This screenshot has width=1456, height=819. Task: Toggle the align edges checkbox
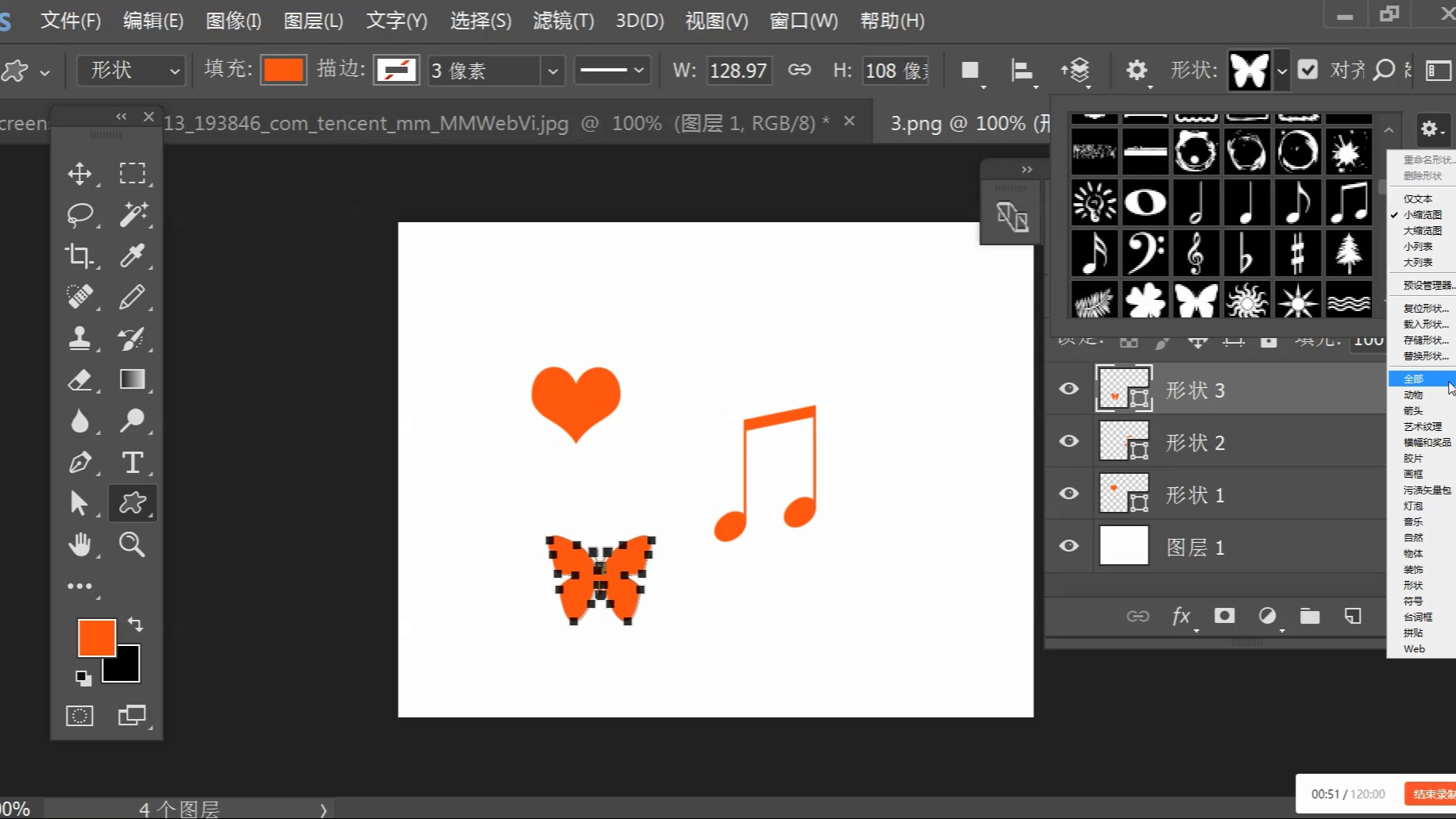(1308, 70)
